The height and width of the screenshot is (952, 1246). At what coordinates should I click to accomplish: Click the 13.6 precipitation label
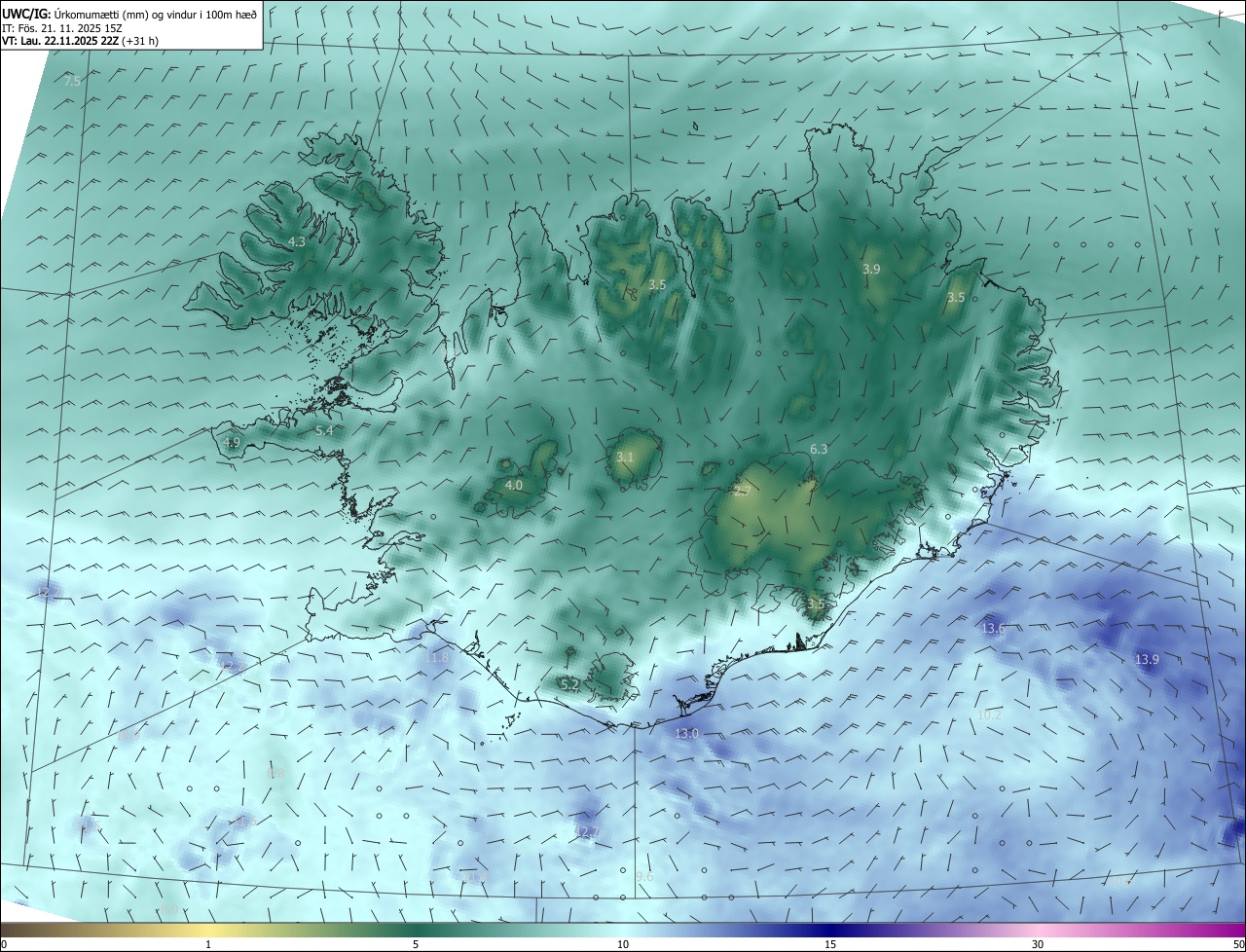tap(993, 629)
